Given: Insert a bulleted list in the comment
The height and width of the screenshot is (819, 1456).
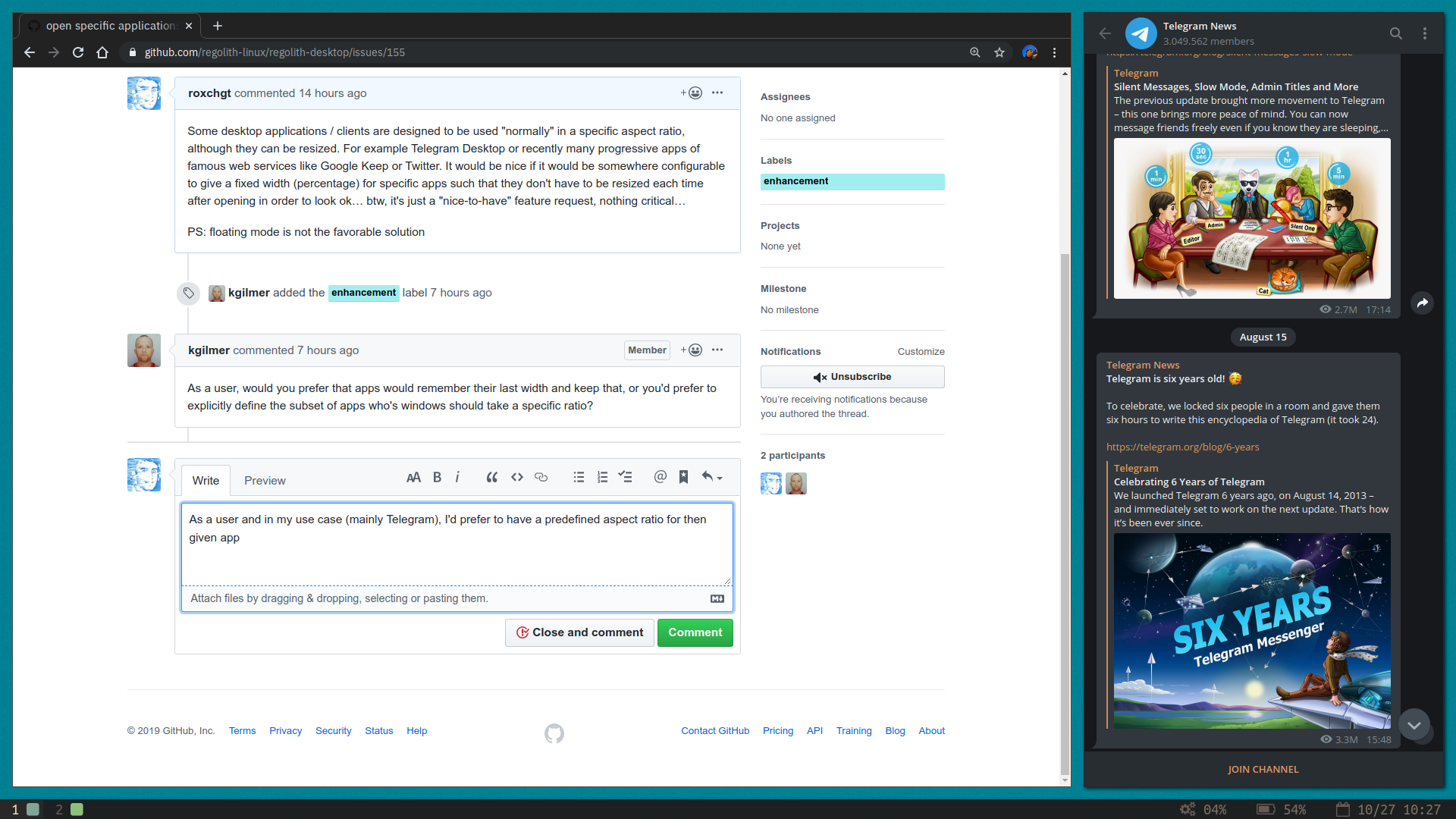Looking at the screenshot, I should [579, 477].
